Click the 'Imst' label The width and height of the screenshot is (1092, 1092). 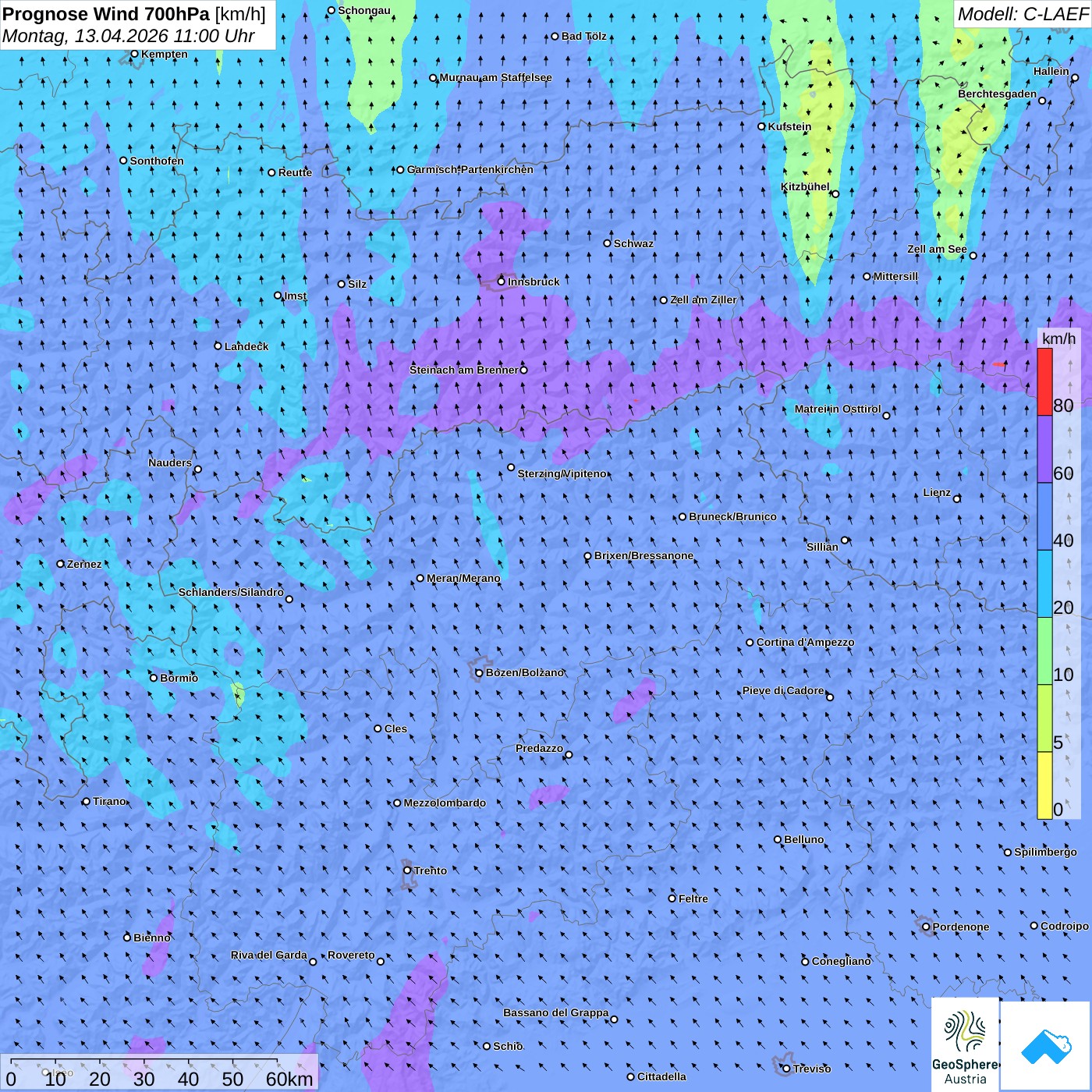click(296, 296)
